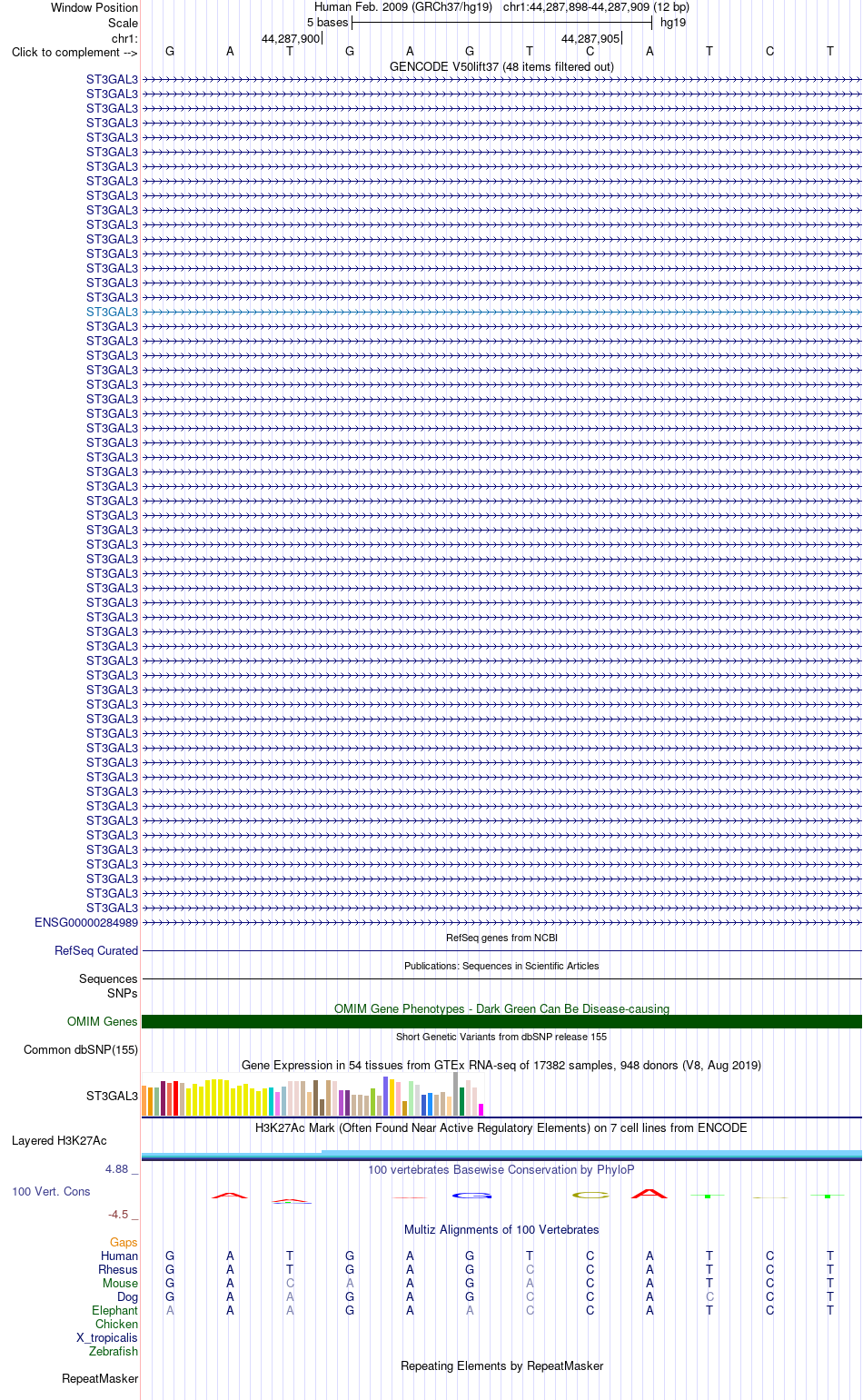The width and height of the screenshot is (863, 1400).
Task: Open 'Publications: Sequences in Scientific Articles' title
Action: 501,966
